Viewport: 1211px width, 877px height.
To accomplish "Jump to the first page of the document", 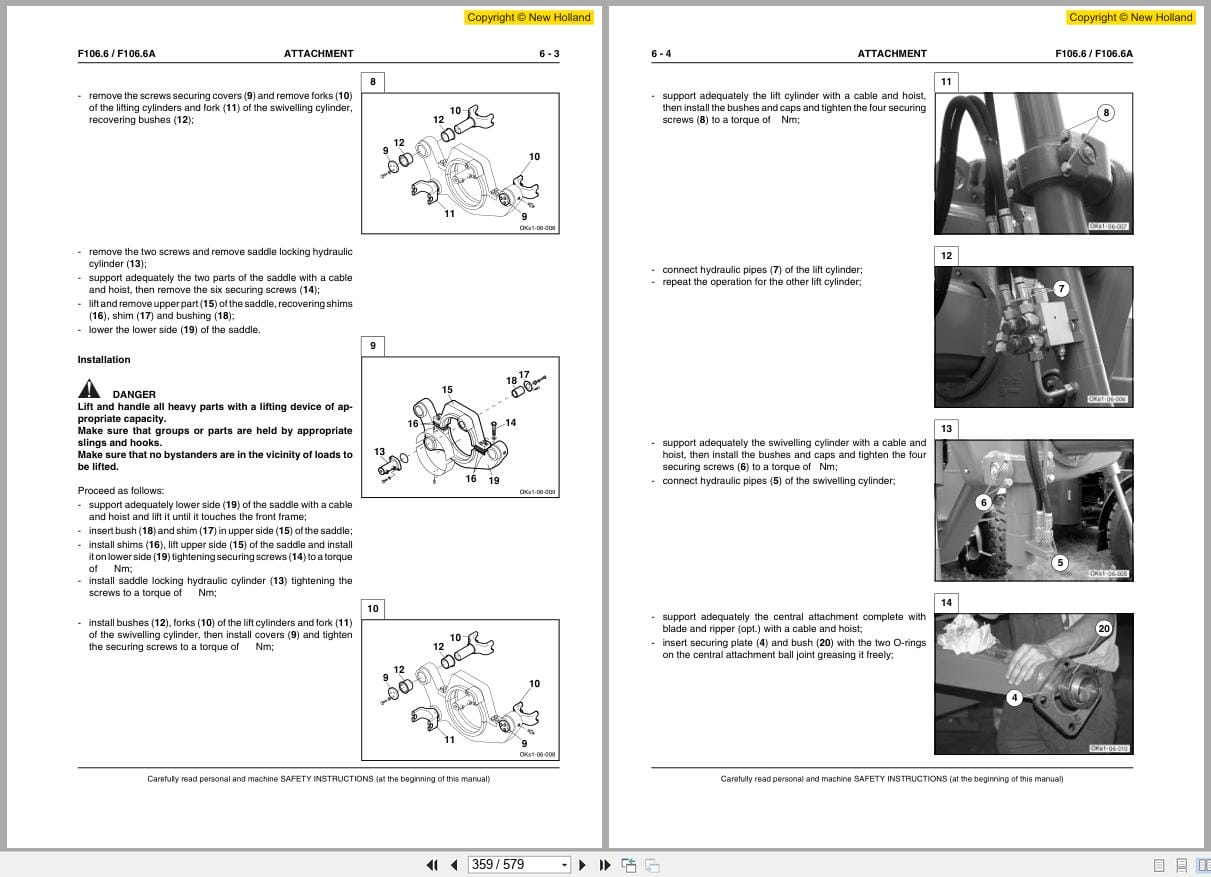I will tap(433, 864).
